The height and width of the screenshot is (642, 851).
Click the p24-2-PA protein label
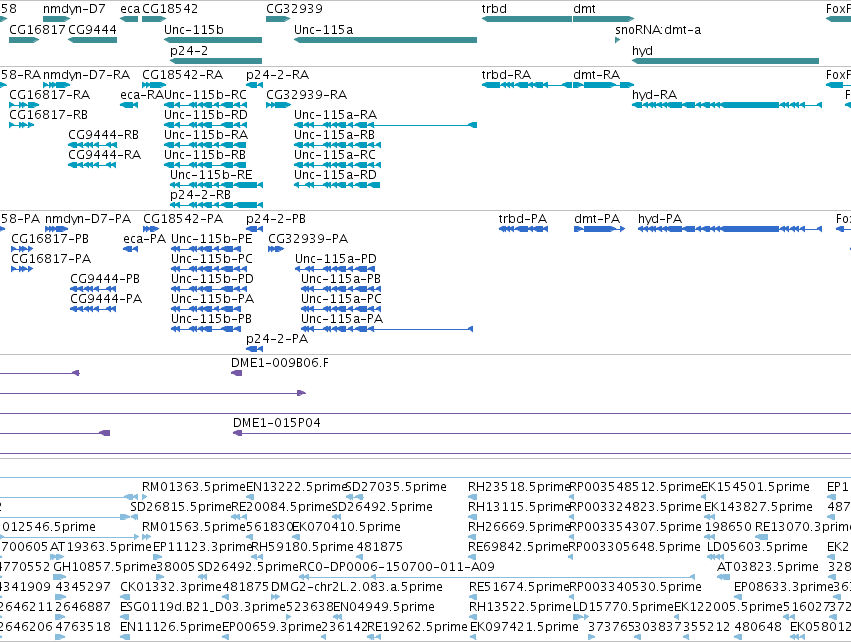click(x=277, y=339)
